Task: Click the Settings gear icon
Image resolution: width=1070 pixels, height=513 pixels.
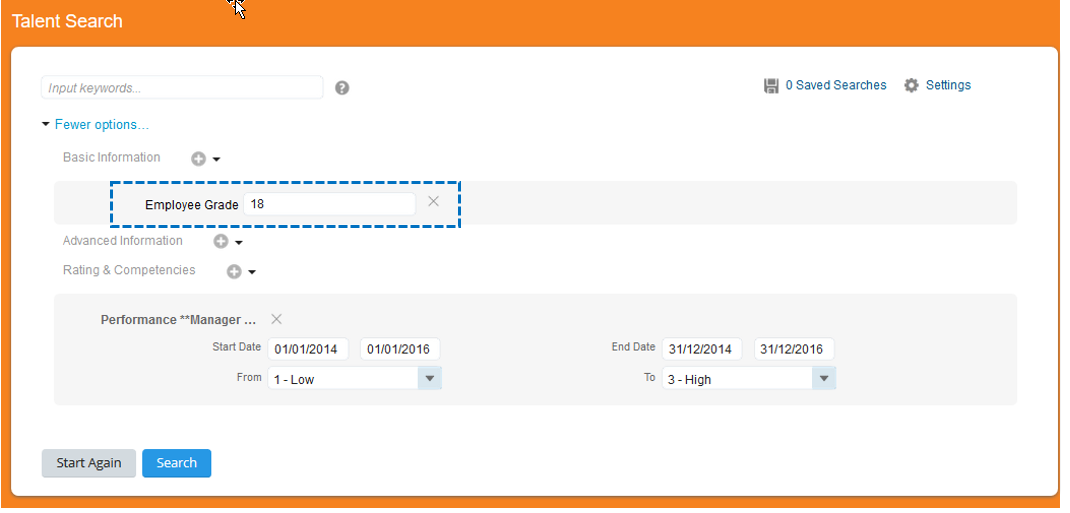Action: pyautogui.click(x=912, y=85)
